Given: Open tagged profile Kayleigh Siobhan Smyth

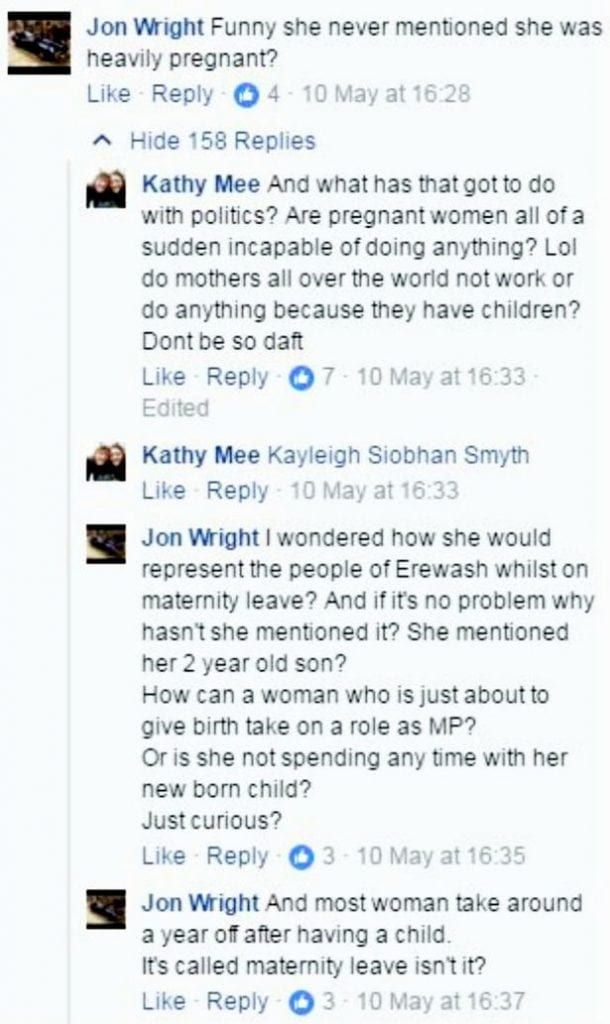Looking at the screenshot, I should pyautogui.click(x=398, y=455).
